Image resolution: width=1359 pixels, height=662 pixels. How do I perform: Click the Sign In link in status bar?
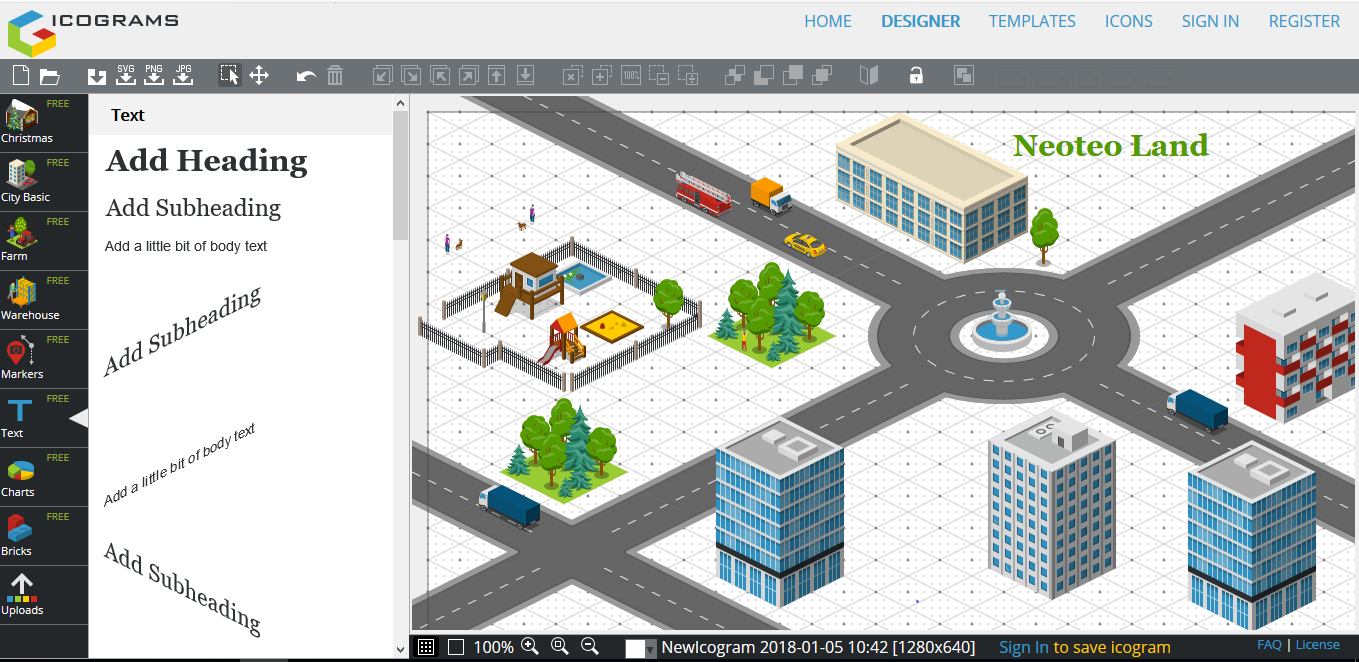1023,647
